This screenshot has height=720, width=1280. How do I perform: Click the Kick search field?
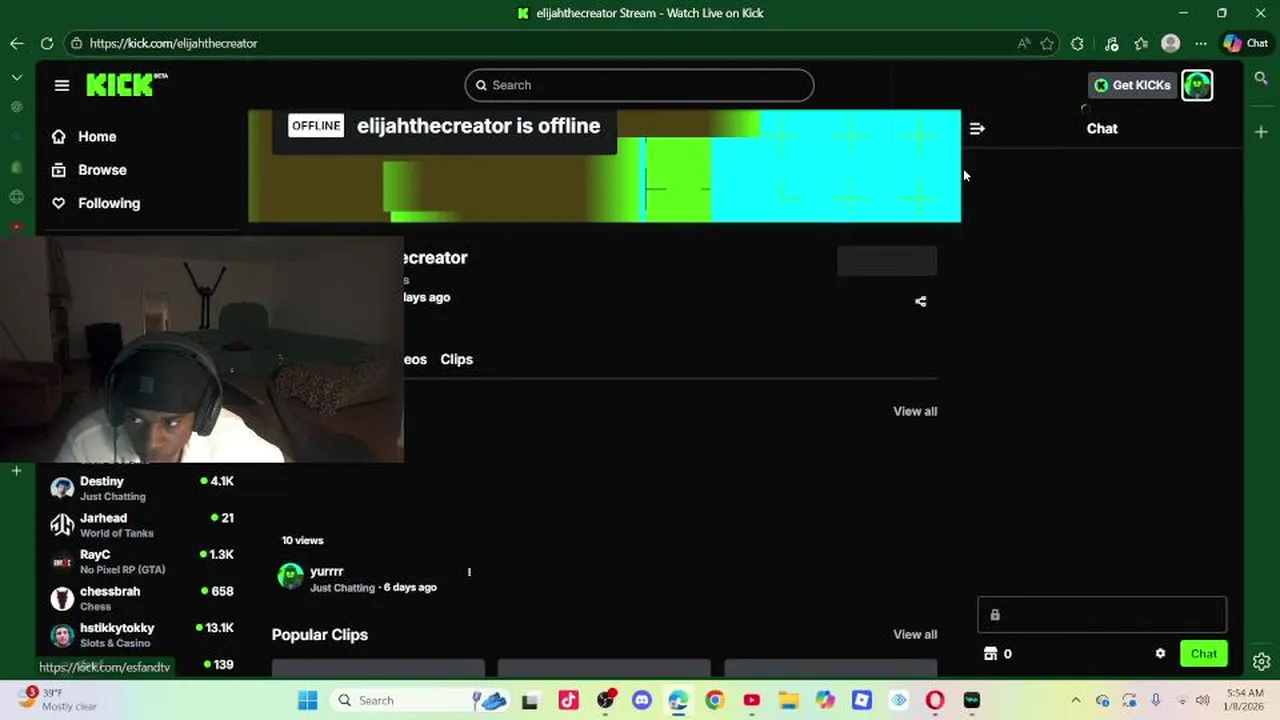pos(639,85)
